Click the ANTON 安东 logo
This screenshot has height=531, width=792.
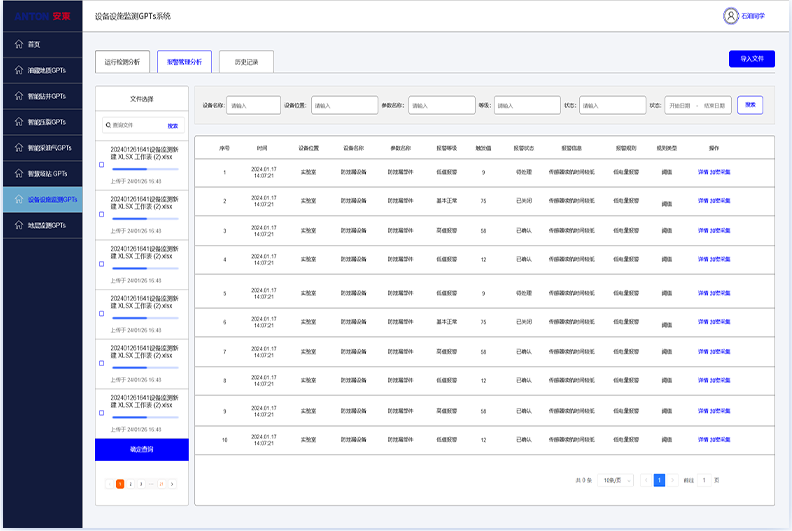click(42, 16)
